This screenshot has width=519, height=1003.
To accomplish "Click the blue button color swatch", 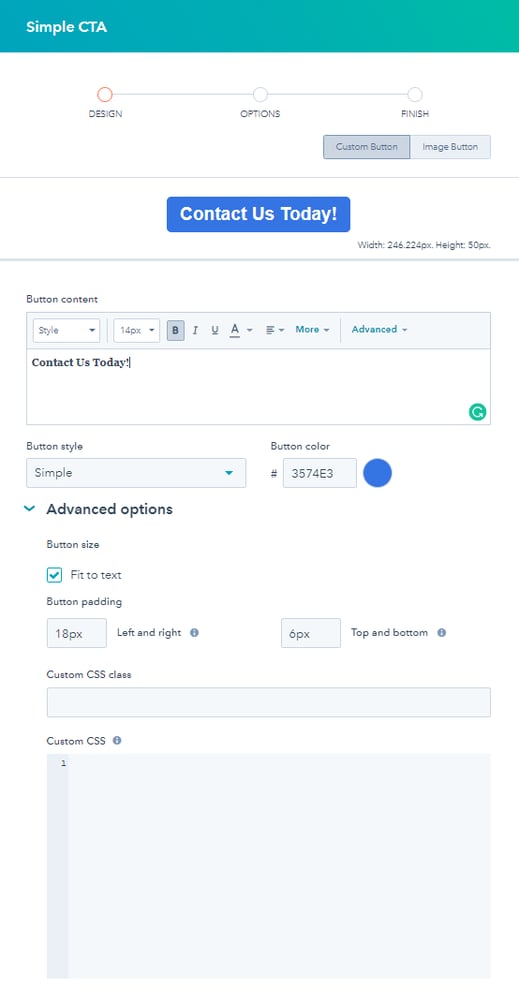I will click(378, 473).
